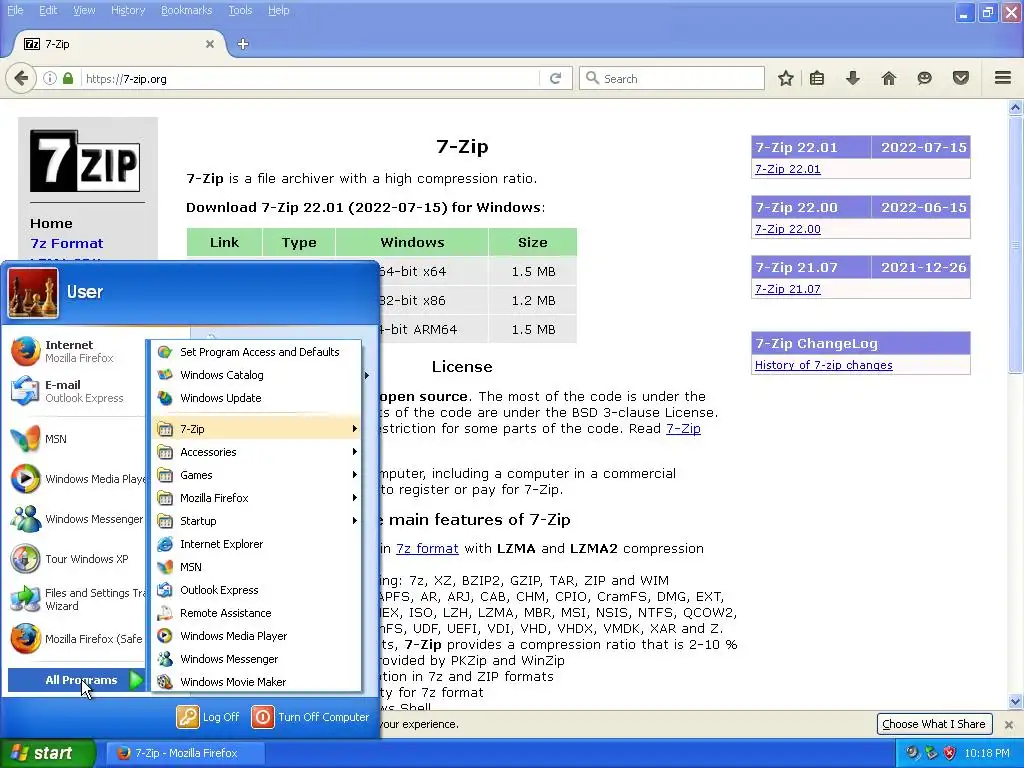1024x768 pixels.
Task: Click the red security shield tray icon
Action: (950, 753)
